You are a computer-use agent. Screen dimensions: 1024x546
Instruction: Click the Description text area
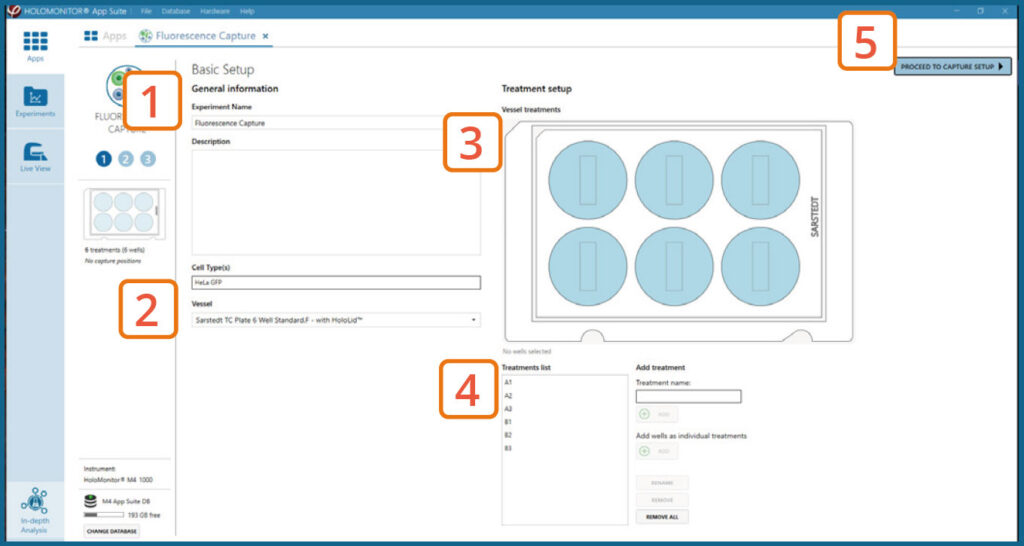(336, 202)
